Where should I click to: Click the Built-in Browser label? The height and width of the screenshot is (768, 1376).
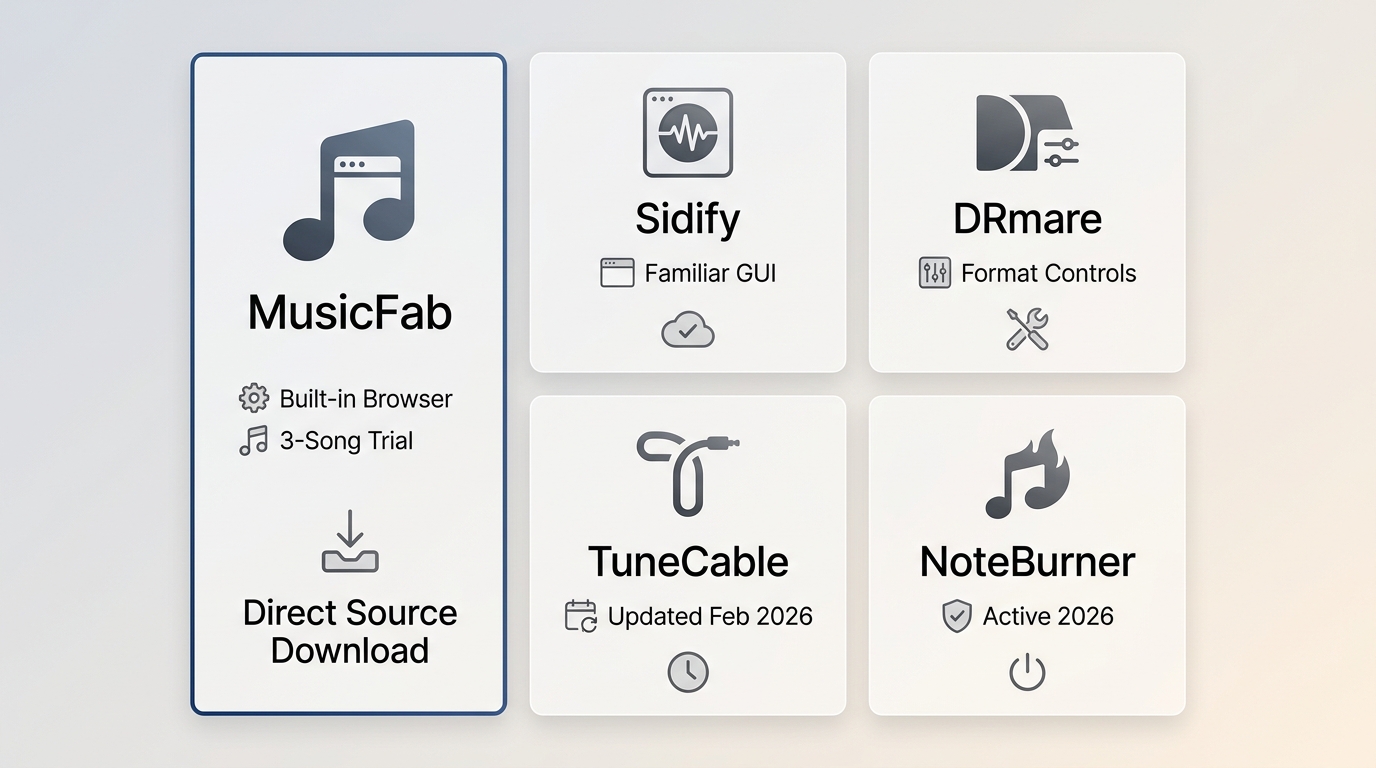[366, 398]
